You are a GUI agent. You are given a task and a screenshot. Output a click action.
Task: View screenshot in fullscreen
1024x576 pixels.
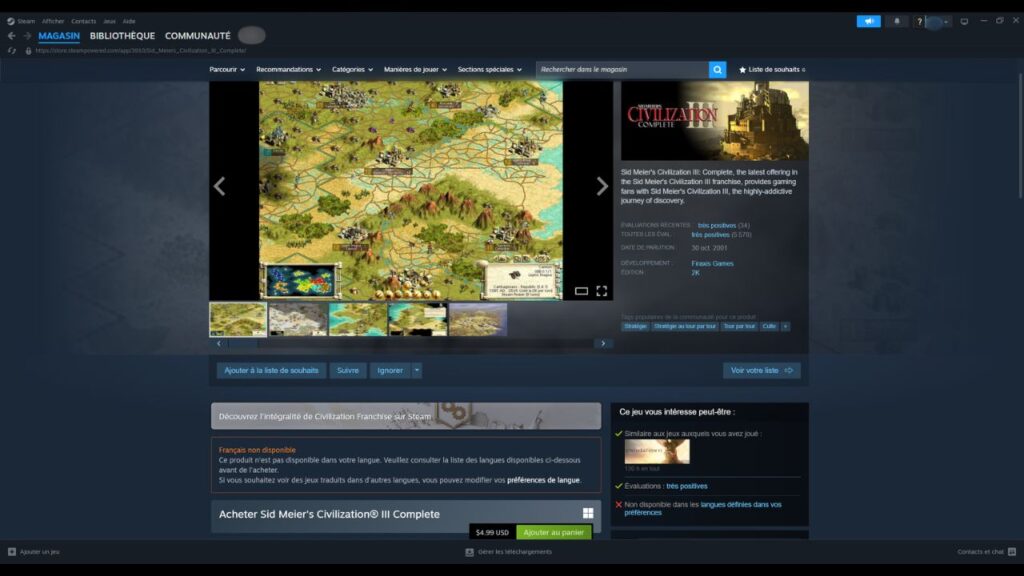(601, 291)
